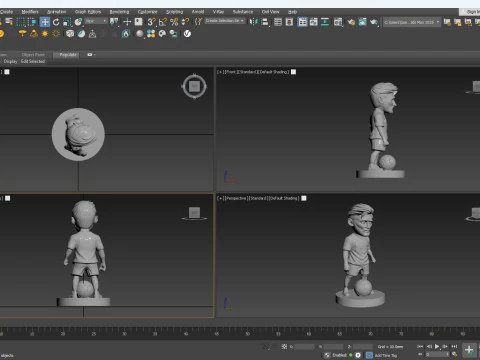Open Schematic View icon
This screenshot has height=360, width=480.
[325, 22]
